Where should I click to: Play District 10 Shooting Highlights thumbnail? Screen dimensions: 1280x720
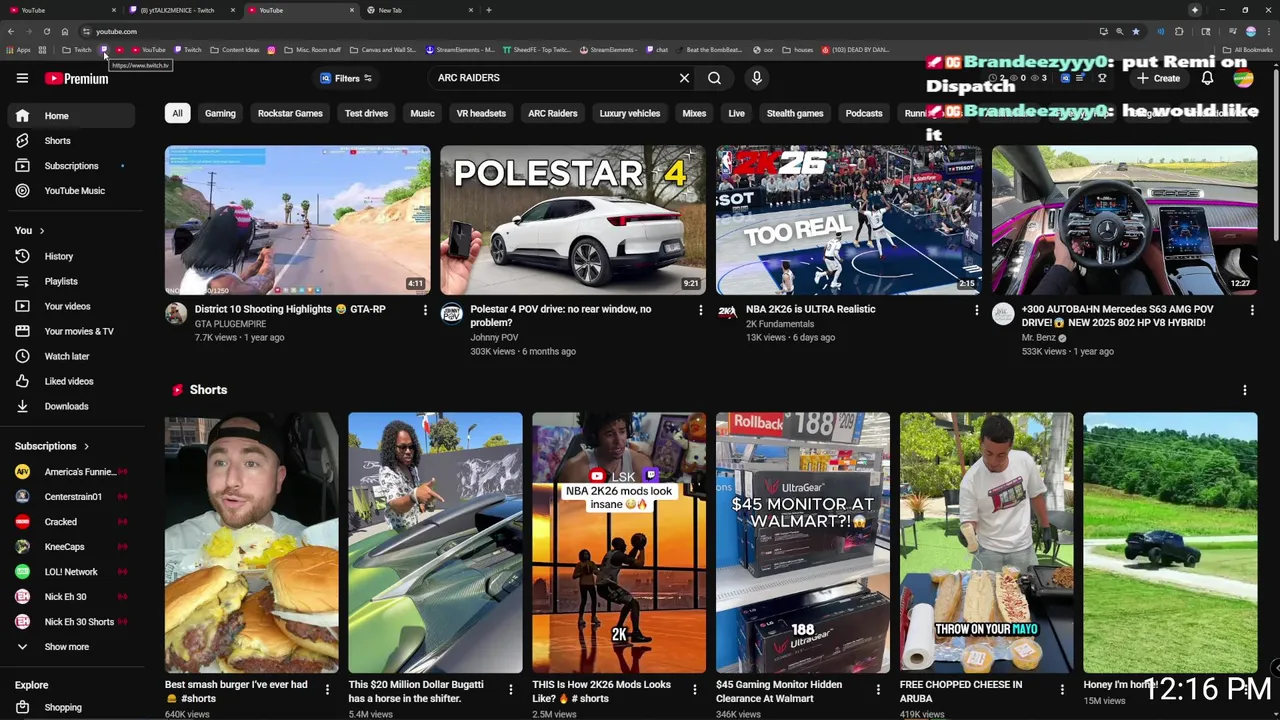[x=297, y=220]
